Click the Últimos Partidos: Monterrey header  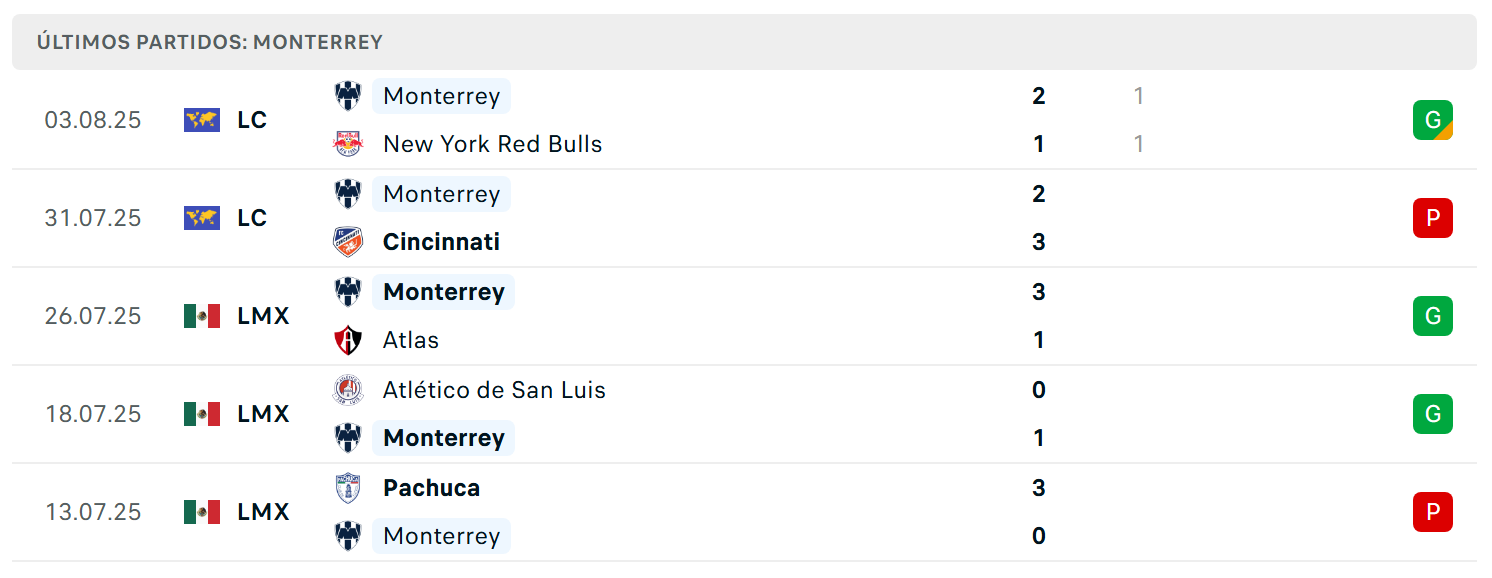coord(210,42)
